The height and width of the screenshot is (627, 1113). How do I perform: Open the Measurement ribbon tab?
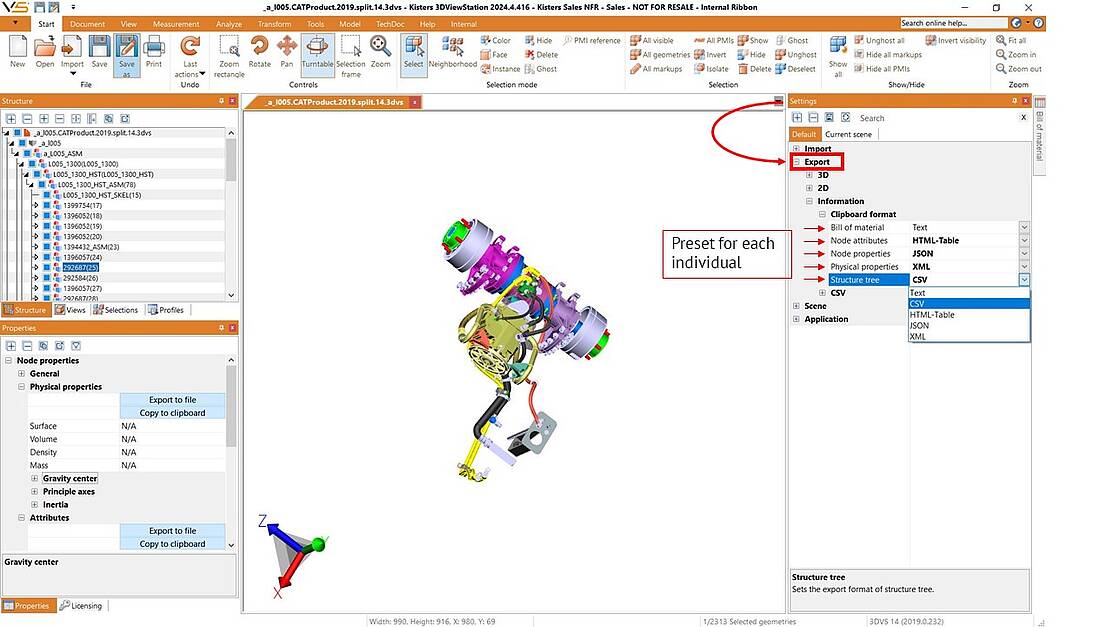(x=176, y=24)
